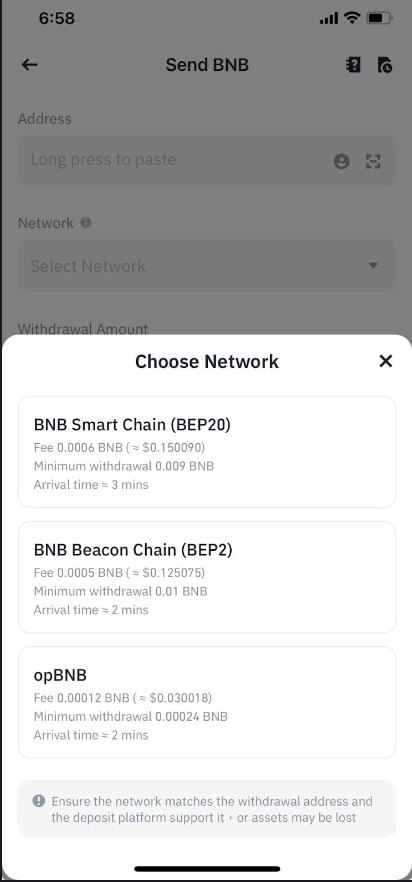Tap the Address paste input field
Screen dimensions: 412x882
(207, 160)
